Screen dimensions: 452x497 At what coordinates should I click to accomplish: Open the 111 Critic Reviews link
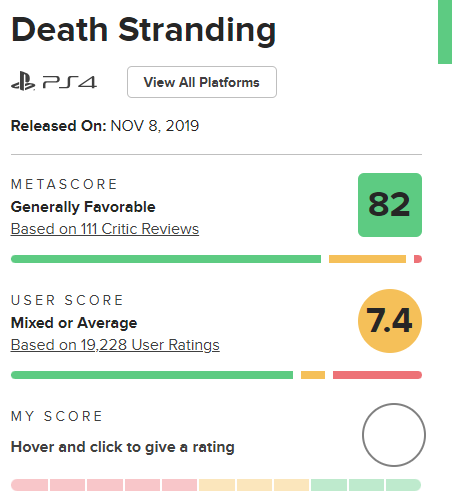click(x=105, y=229)
